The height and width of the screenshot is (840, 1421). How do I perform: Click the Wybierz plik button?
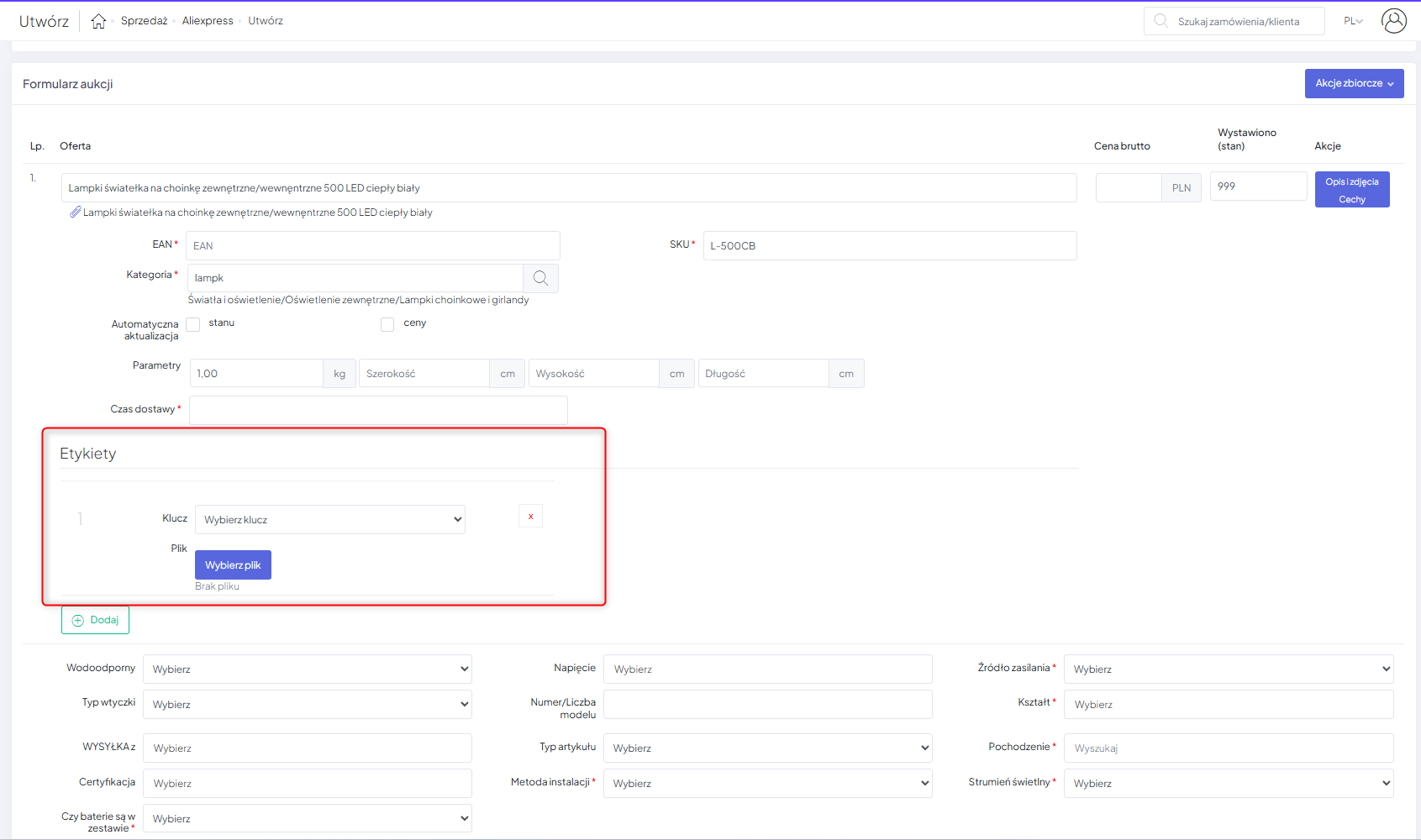[x=233, y=565]
